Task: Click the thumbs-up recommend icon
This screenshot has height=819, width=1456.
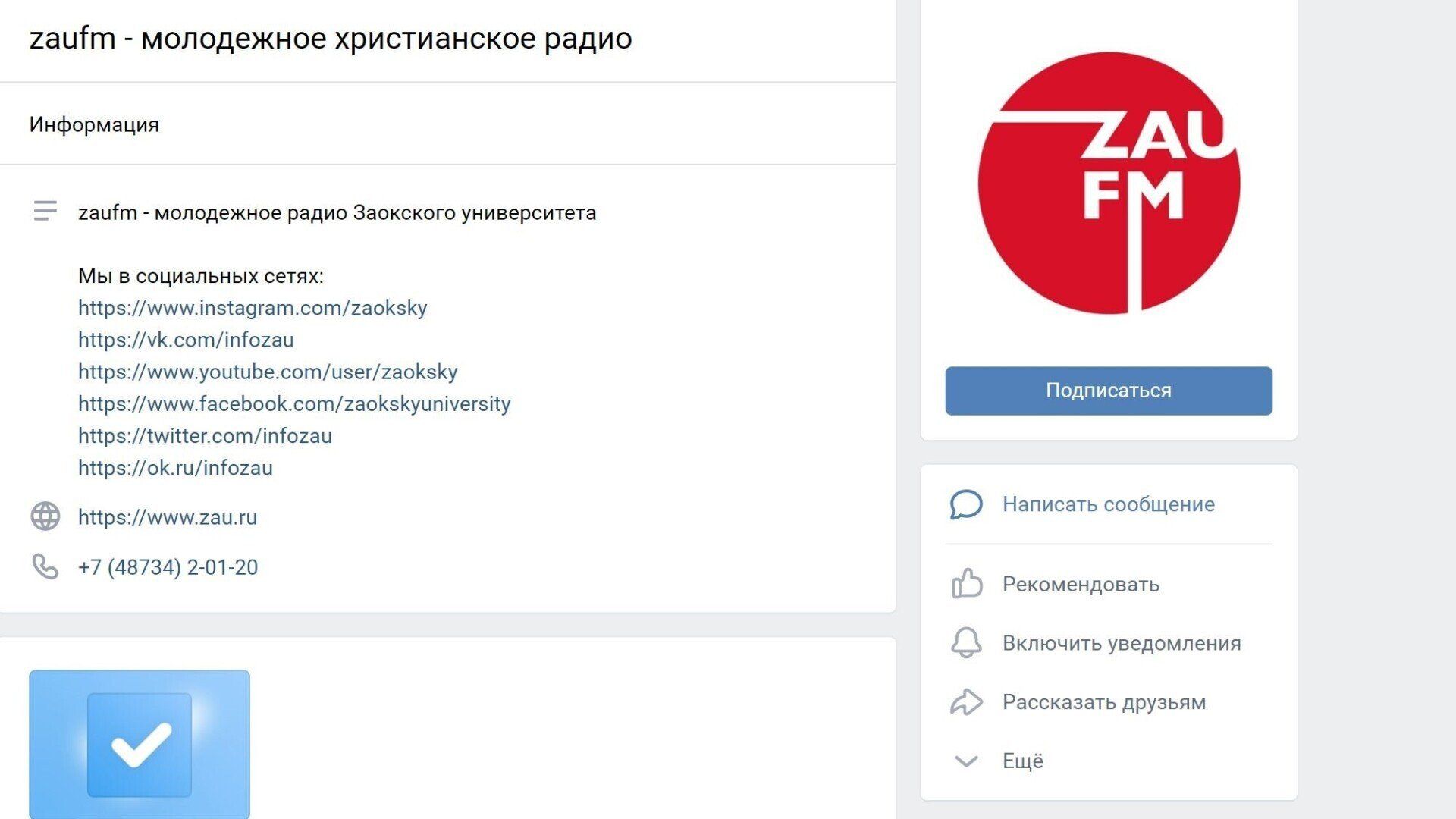Action: tap(966, 584)
